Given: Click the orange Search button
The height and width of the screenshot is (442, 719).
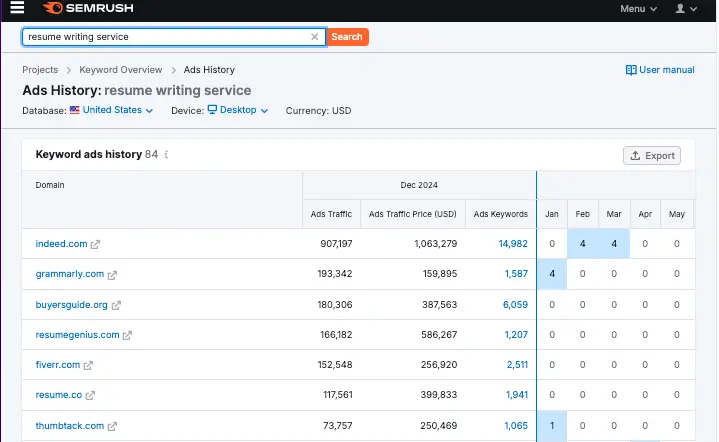Looking at the screenshot, I should point(347,37).
